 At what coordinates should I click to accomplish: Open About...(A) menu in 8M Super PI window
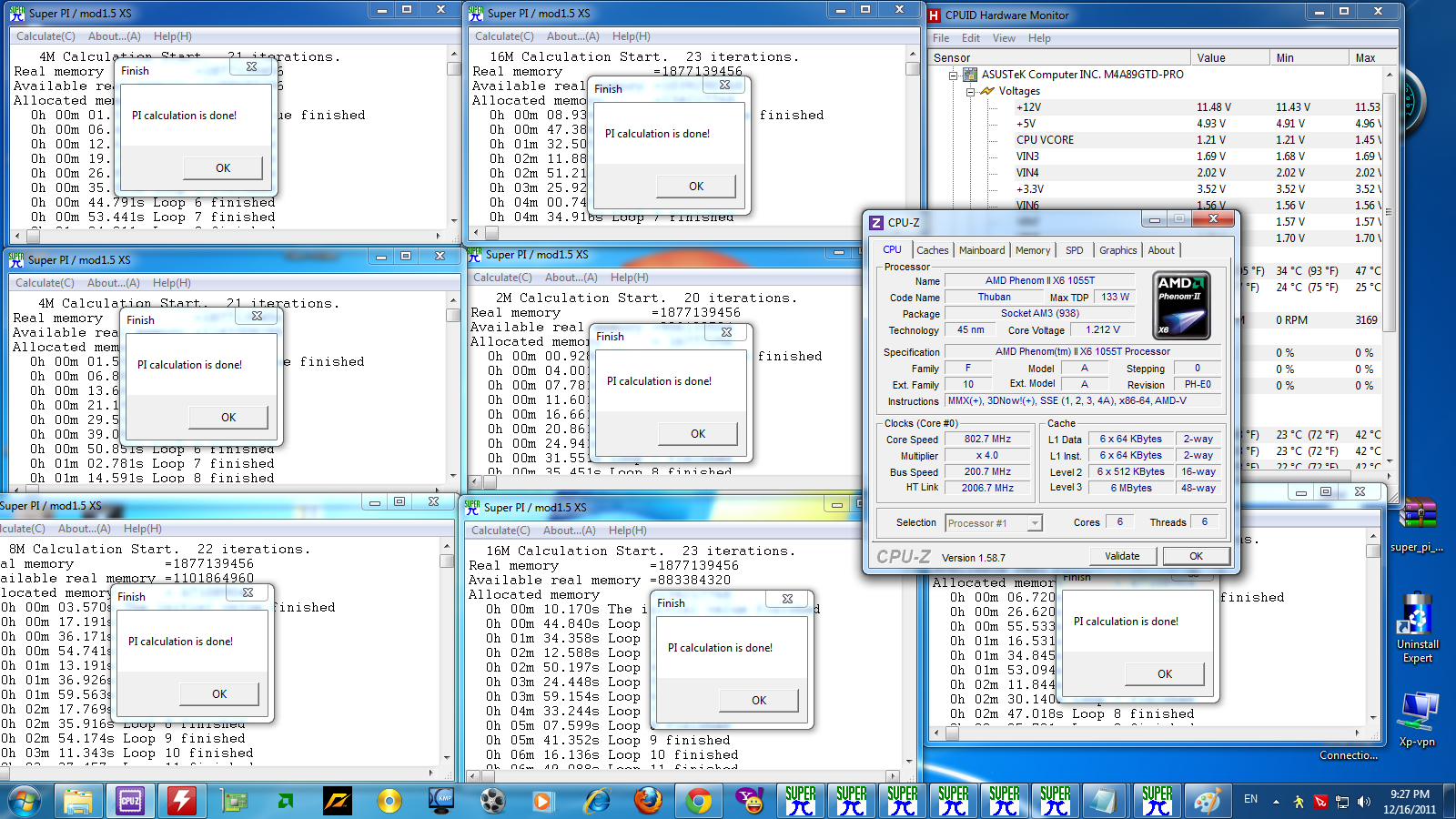click(85, 529)
